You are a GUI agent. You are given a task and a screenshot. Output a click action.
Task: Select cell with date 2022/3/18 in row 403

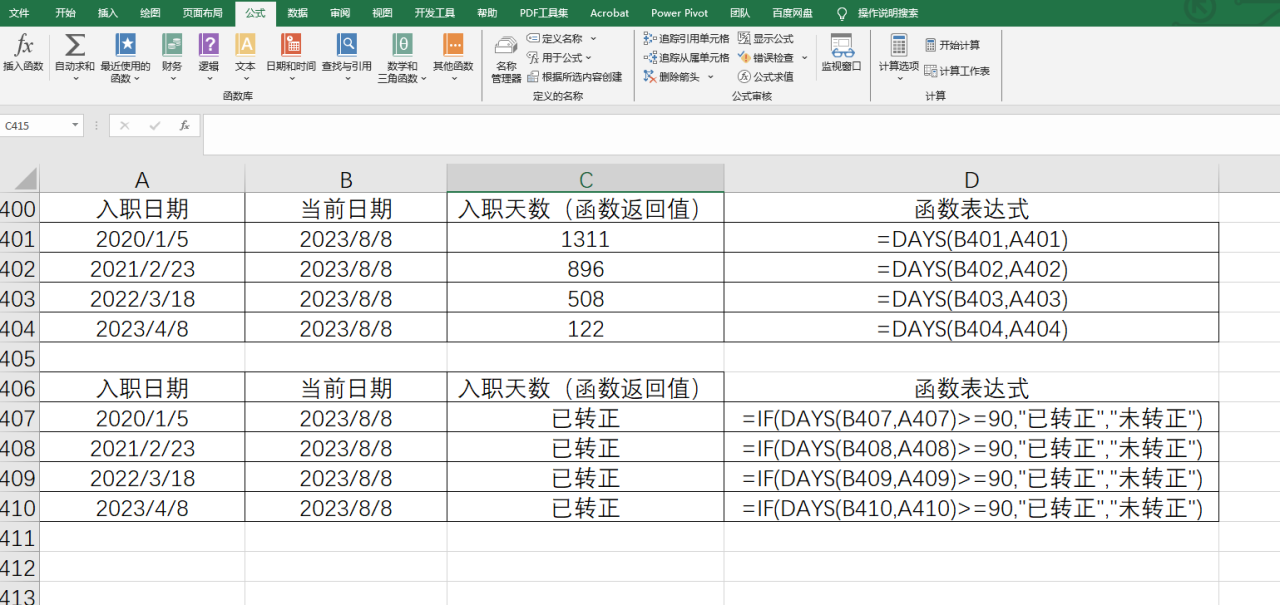tap(142, 298)
